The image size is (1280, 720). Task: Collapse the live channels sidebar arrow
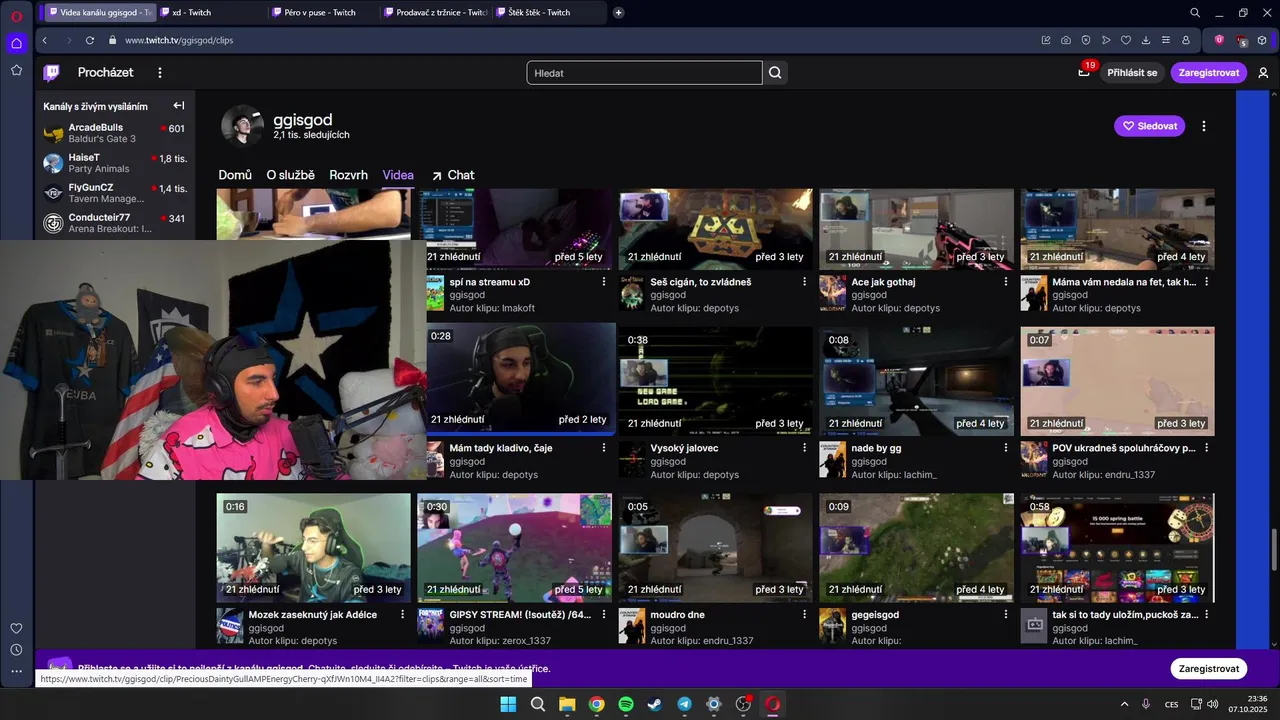[179, 106]
